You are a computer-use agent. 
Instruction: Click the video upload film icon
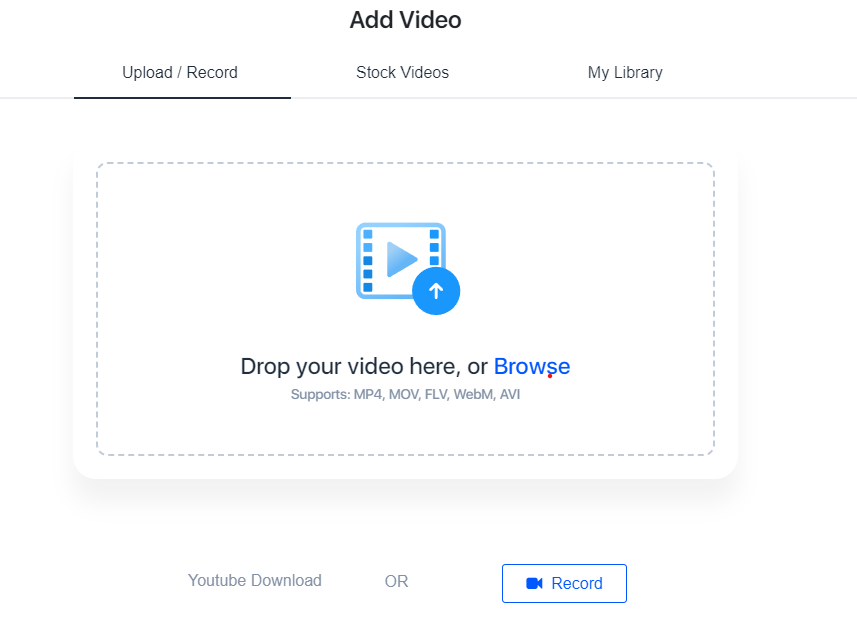pos(408,268)
